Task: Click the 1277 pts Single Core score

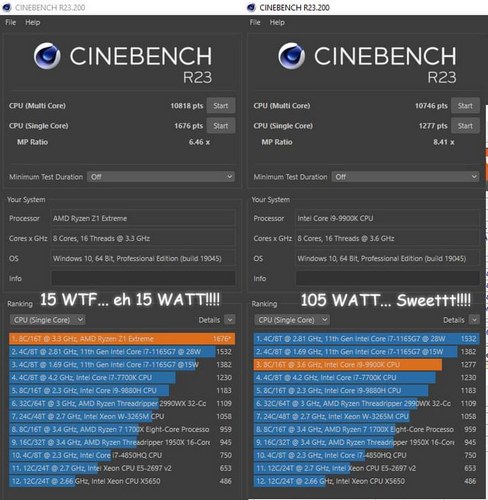Action: tap(433, 126)
